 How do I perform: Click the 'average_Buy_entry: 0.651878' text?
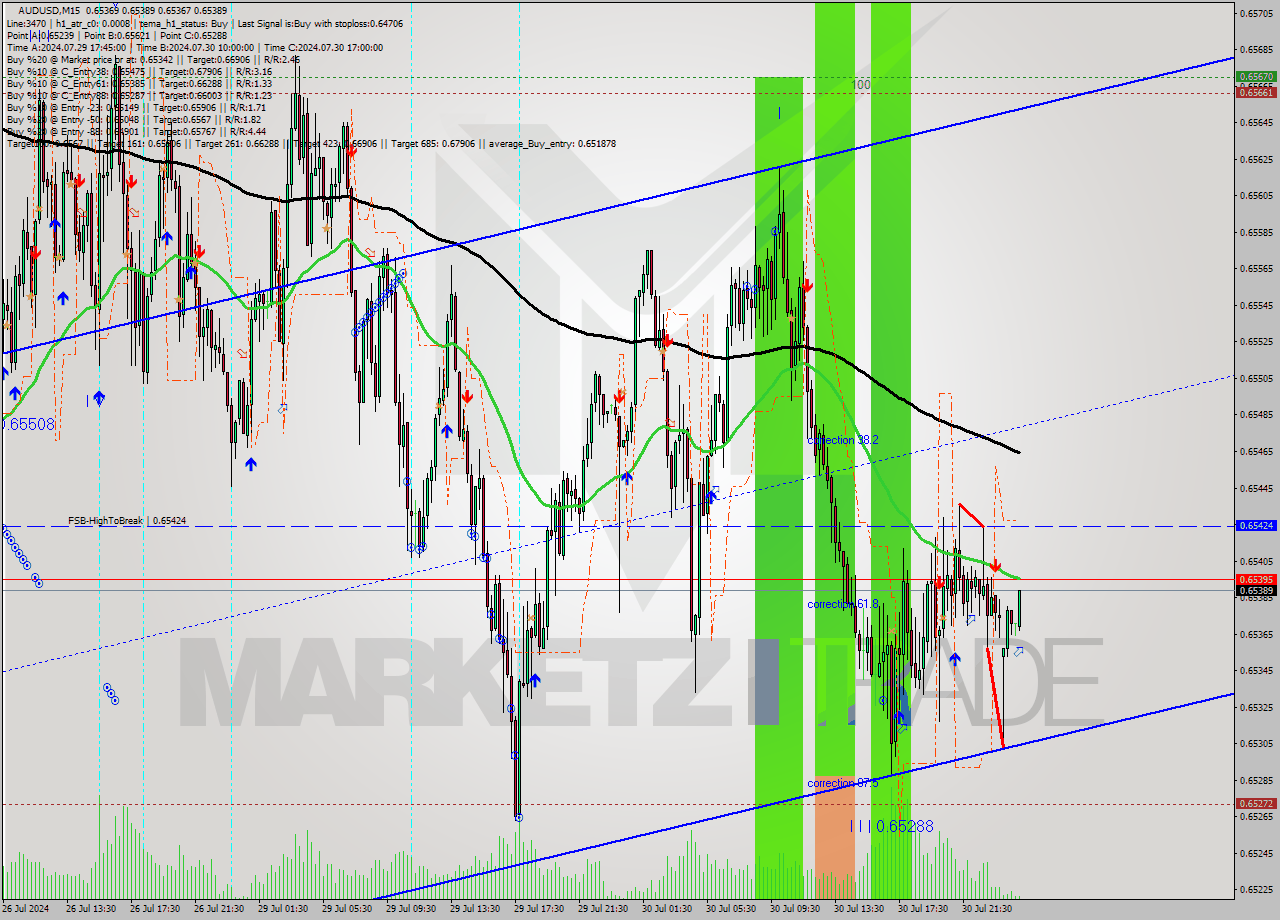click(x=552, y=143)
